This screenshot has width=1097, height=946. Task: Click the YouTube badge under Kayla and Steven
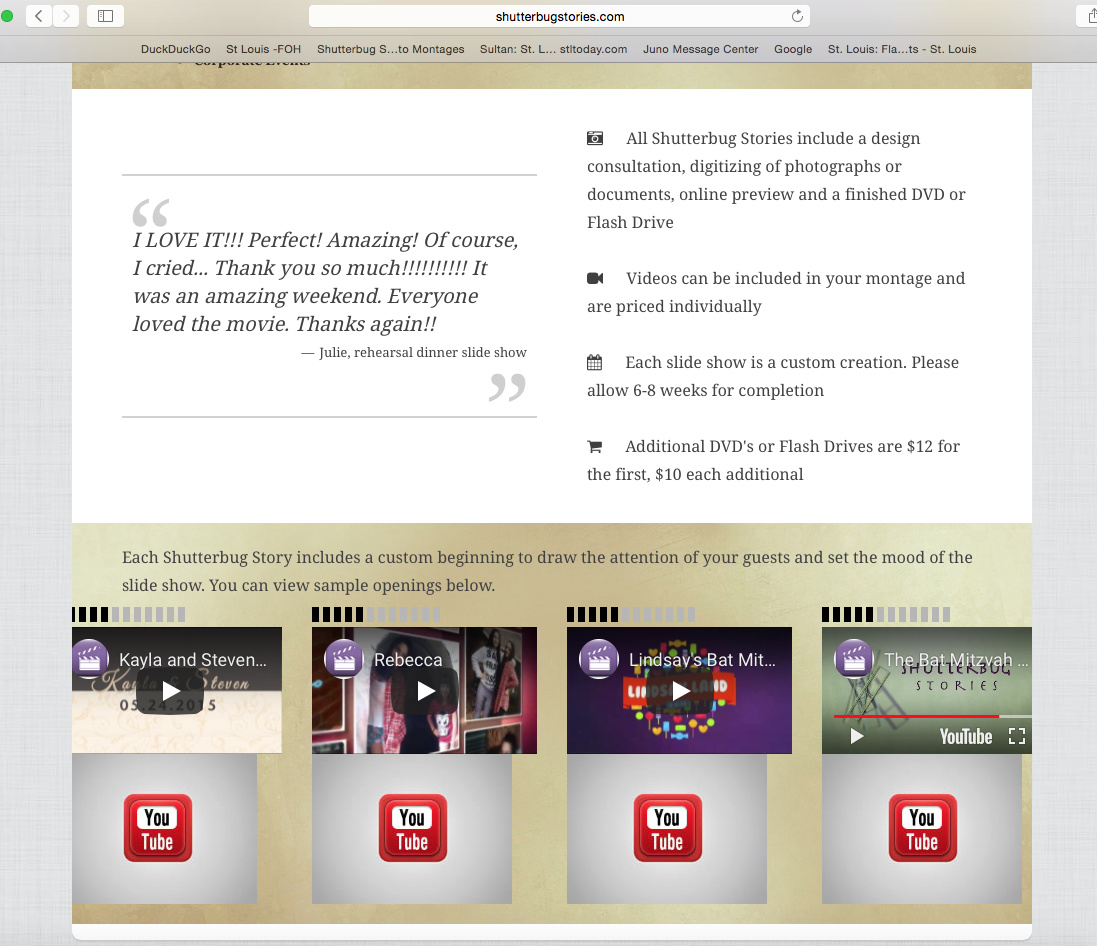point(158,828)
